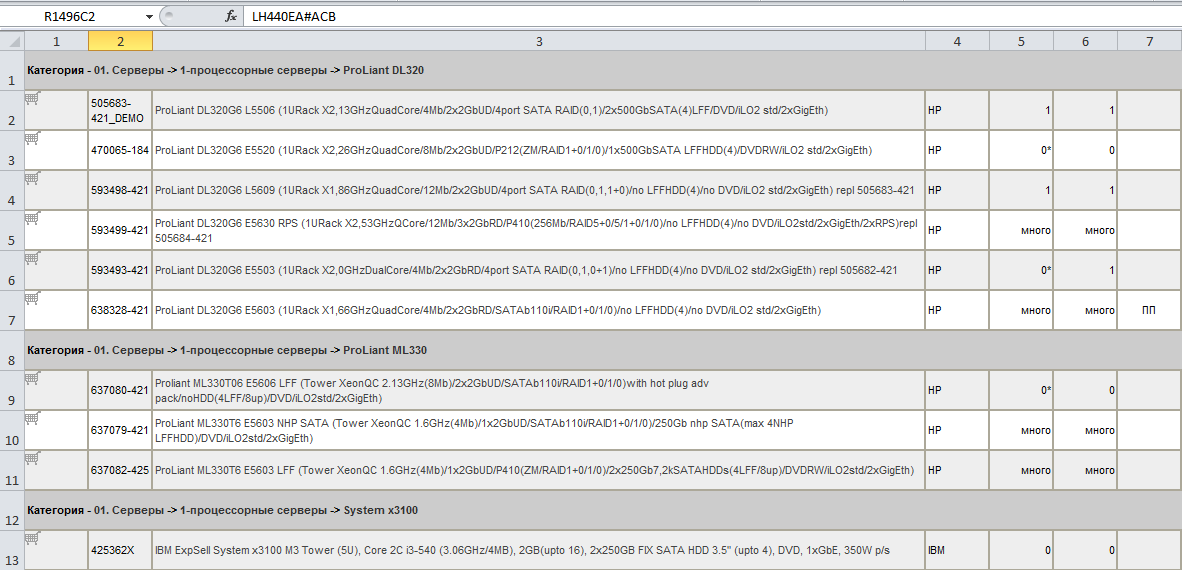Click cart icon for 637079-421 row
Viewport: 1182px width, 570px height.
coord(32,418)
